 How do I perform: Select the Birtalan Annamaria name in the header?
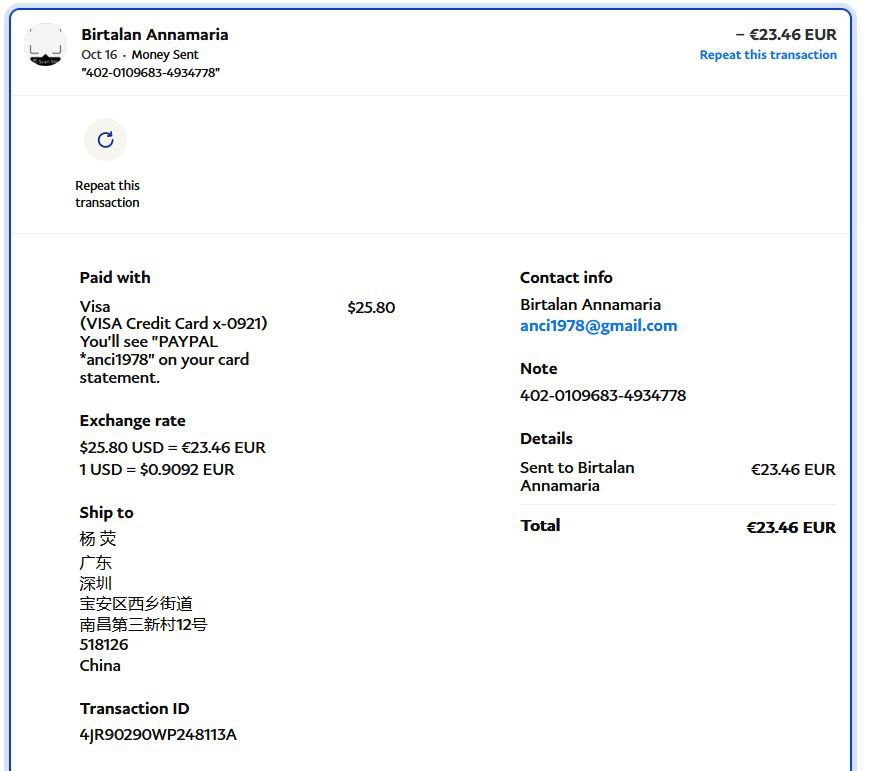[154, 34]
